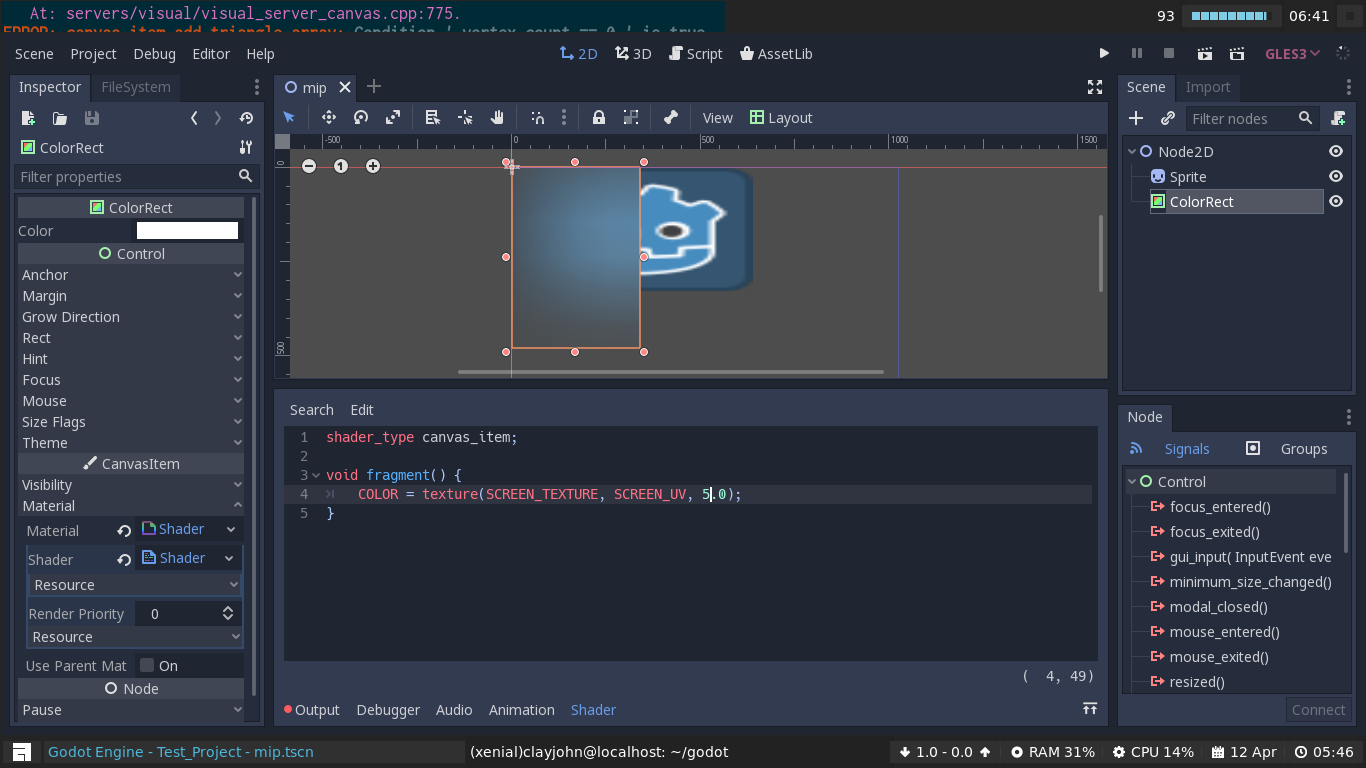Open the Project menu

(x=93, y=54)
